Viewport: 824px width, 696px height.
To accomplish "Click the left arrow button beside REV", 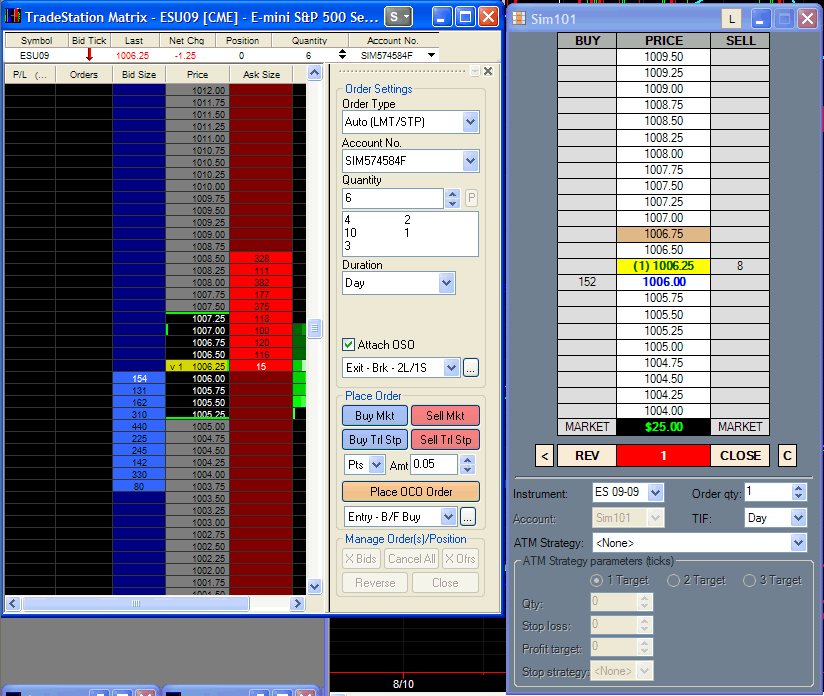I will point(544,456).
